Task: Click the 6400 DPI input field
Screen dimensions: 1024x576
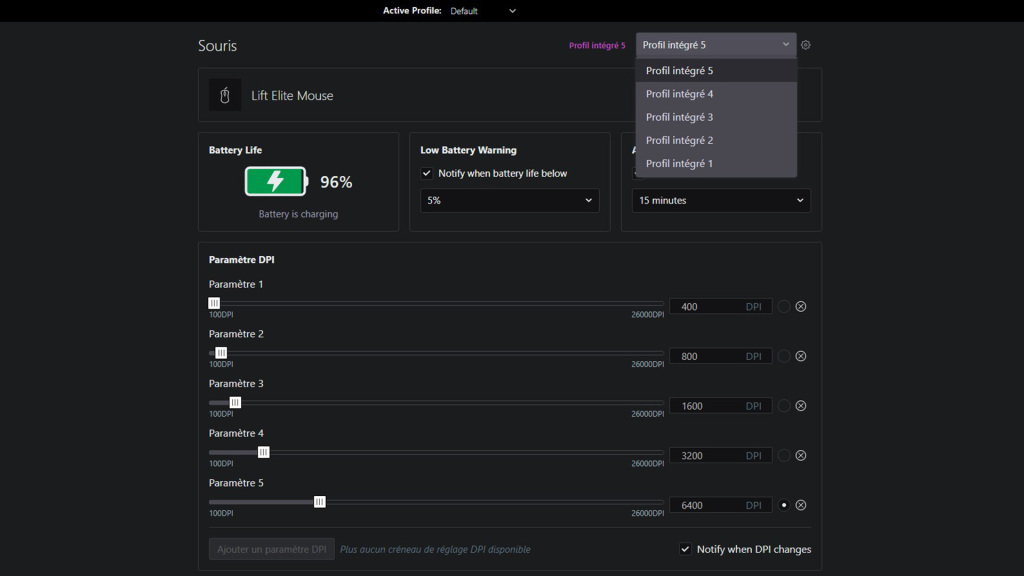Action: [x=721, y=505]
